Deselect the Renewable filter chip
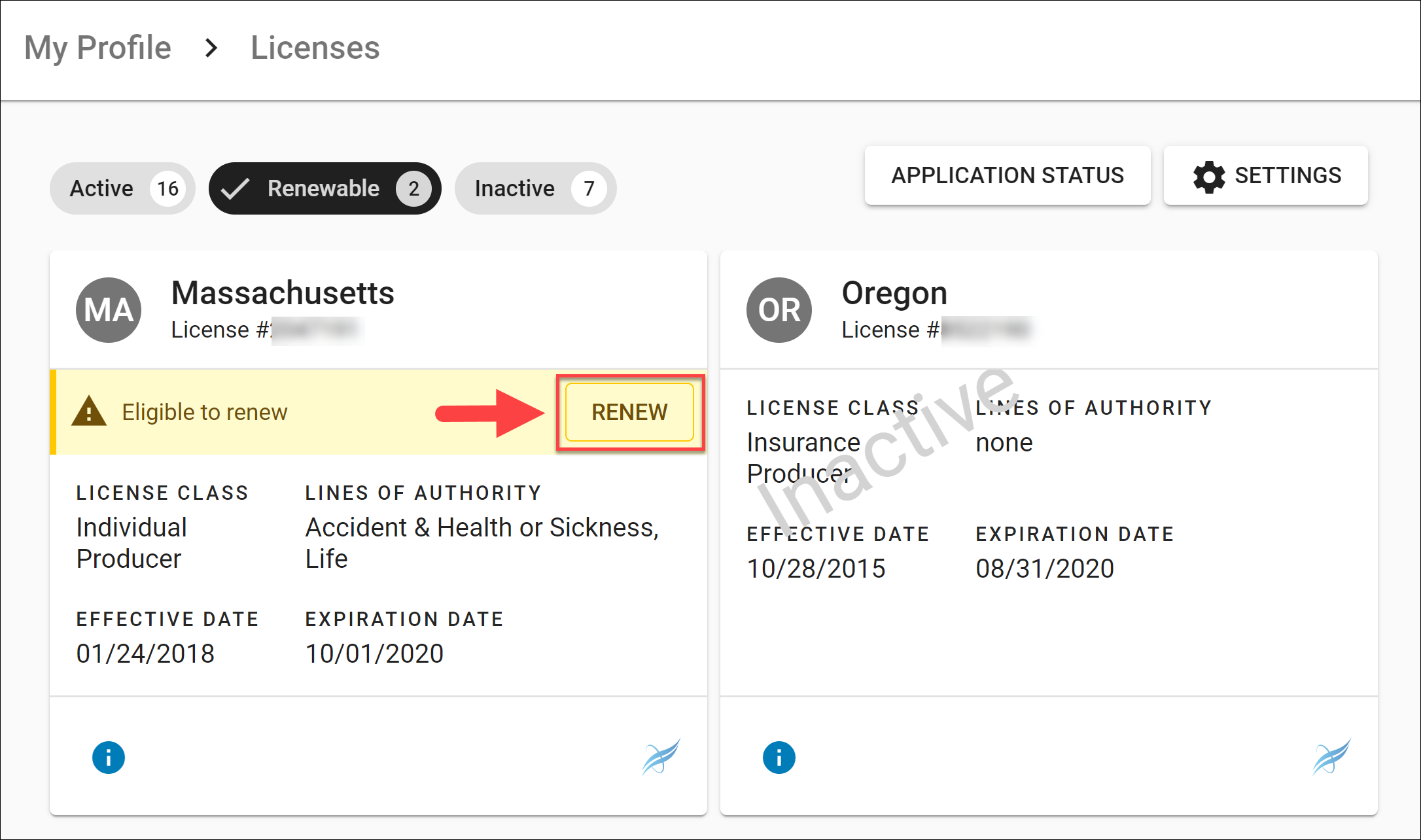 pos(325,188)
